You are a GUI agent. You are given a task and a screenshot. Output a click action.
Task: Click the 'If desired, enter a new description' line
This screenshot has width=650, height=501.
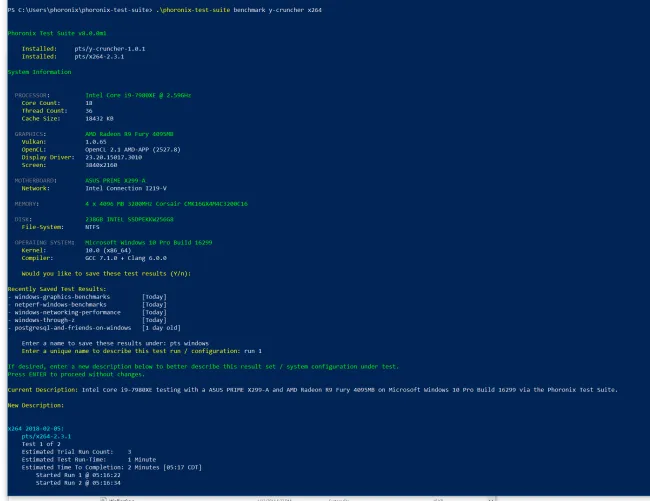coord(203,367)
